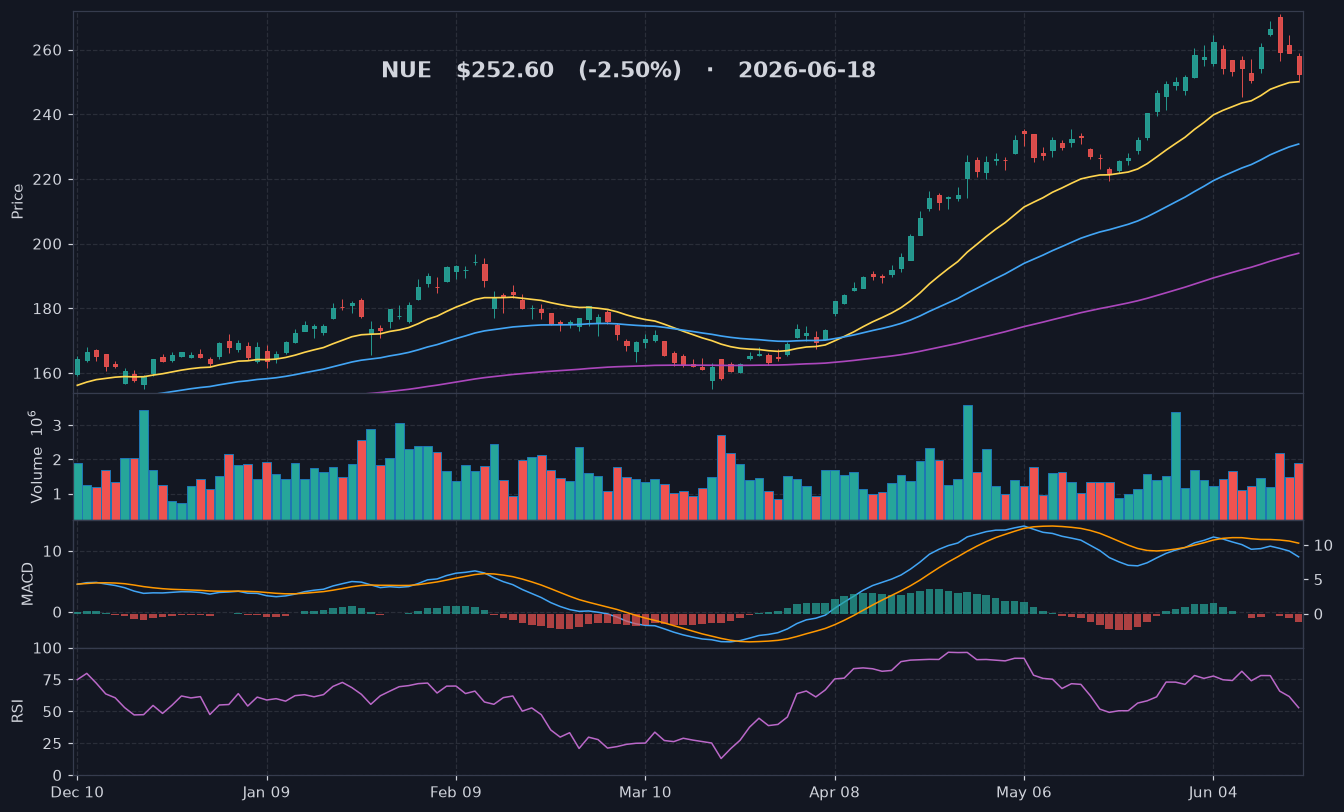
Task: Click the Price axis label
Action: [17, 201]
